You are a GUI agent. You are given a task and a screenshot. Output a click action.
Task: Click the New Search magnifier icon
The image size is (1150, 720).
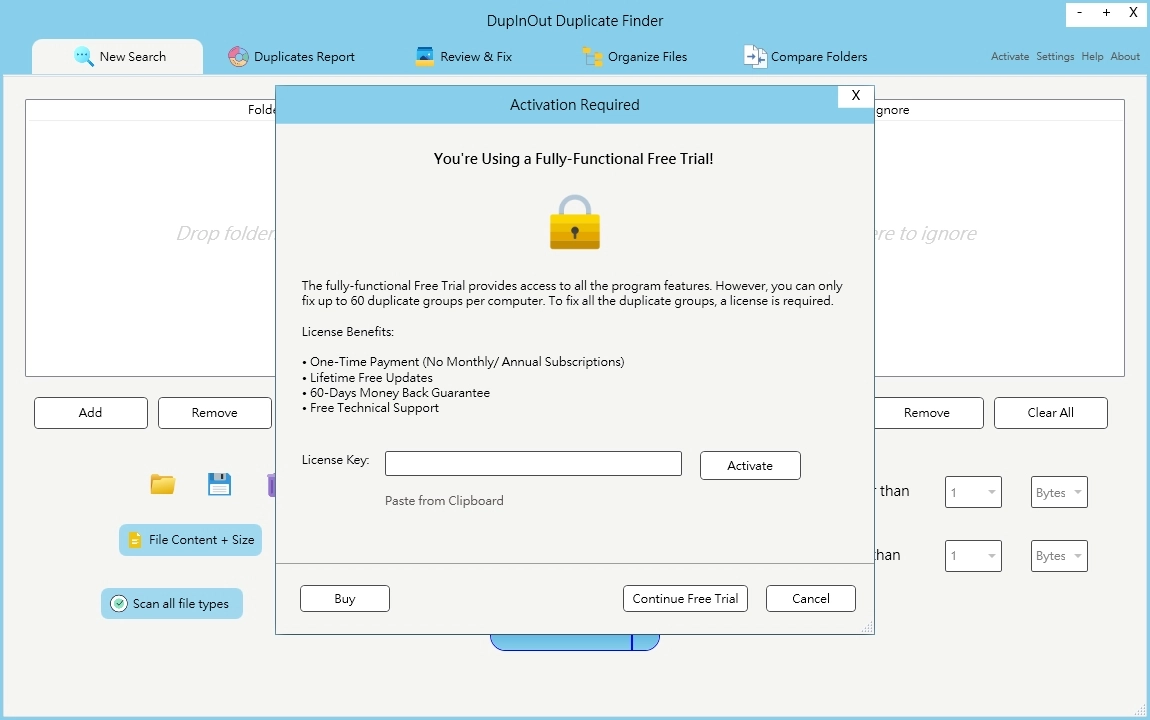[84, 56]
